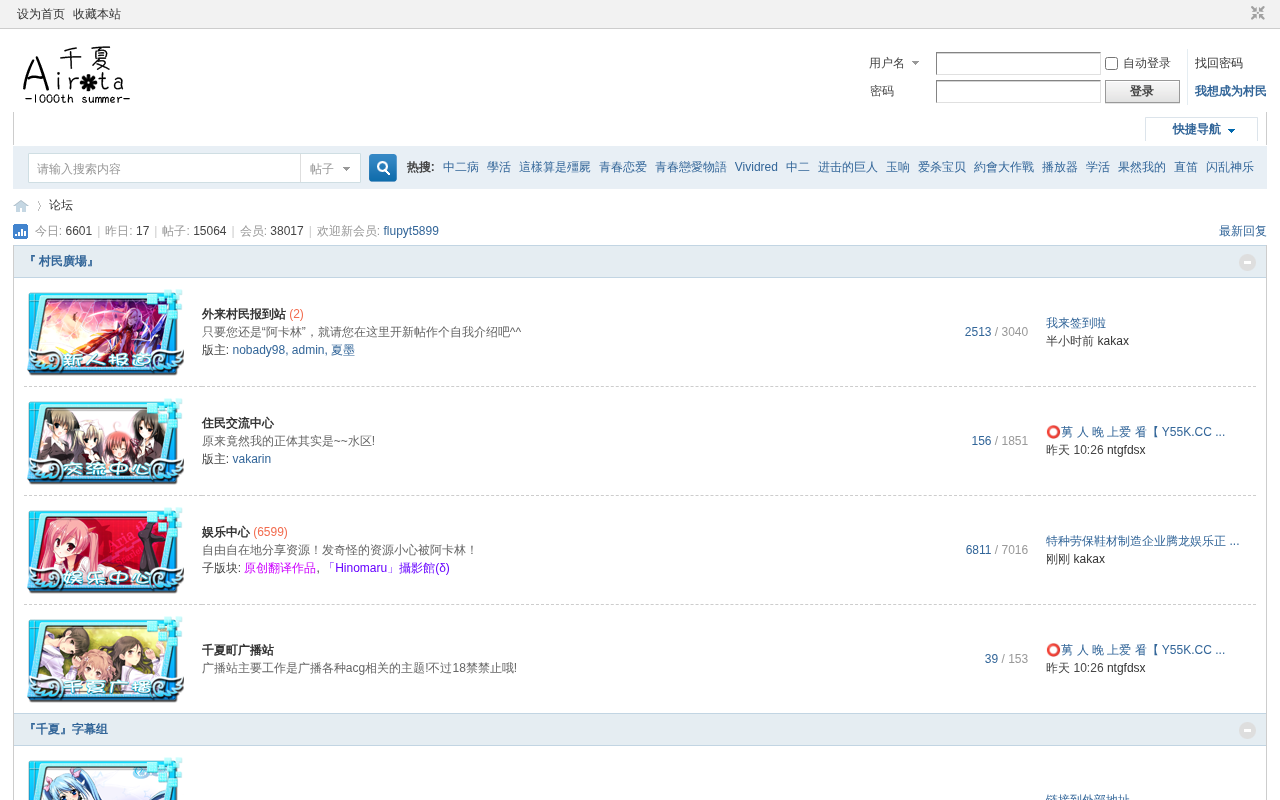The width and height of the screenshot is (1280, 800).
Task: Click 设为首页 in the top bar
Action: (x=41, y=14)
